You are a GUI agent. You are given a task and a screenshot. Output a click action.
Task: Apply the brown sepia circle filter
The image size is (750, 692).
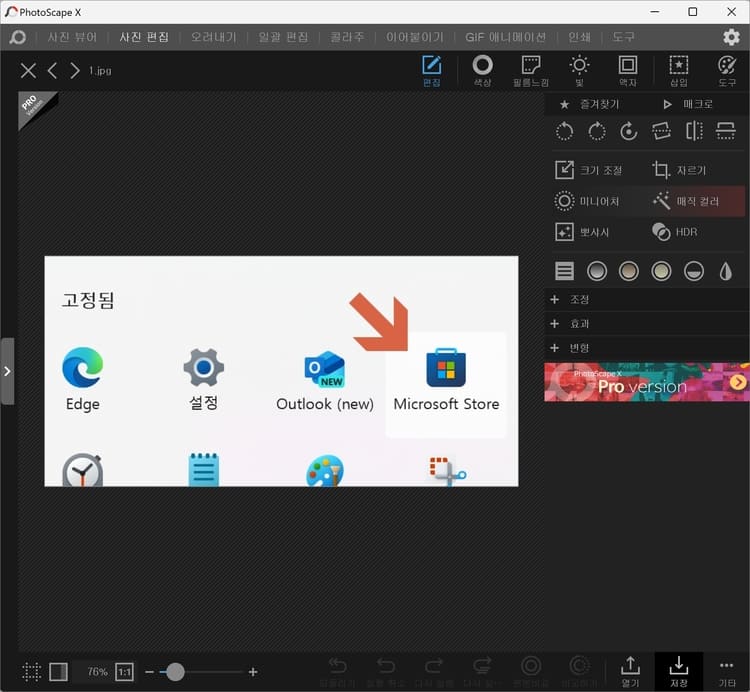(x=629, y=271)
